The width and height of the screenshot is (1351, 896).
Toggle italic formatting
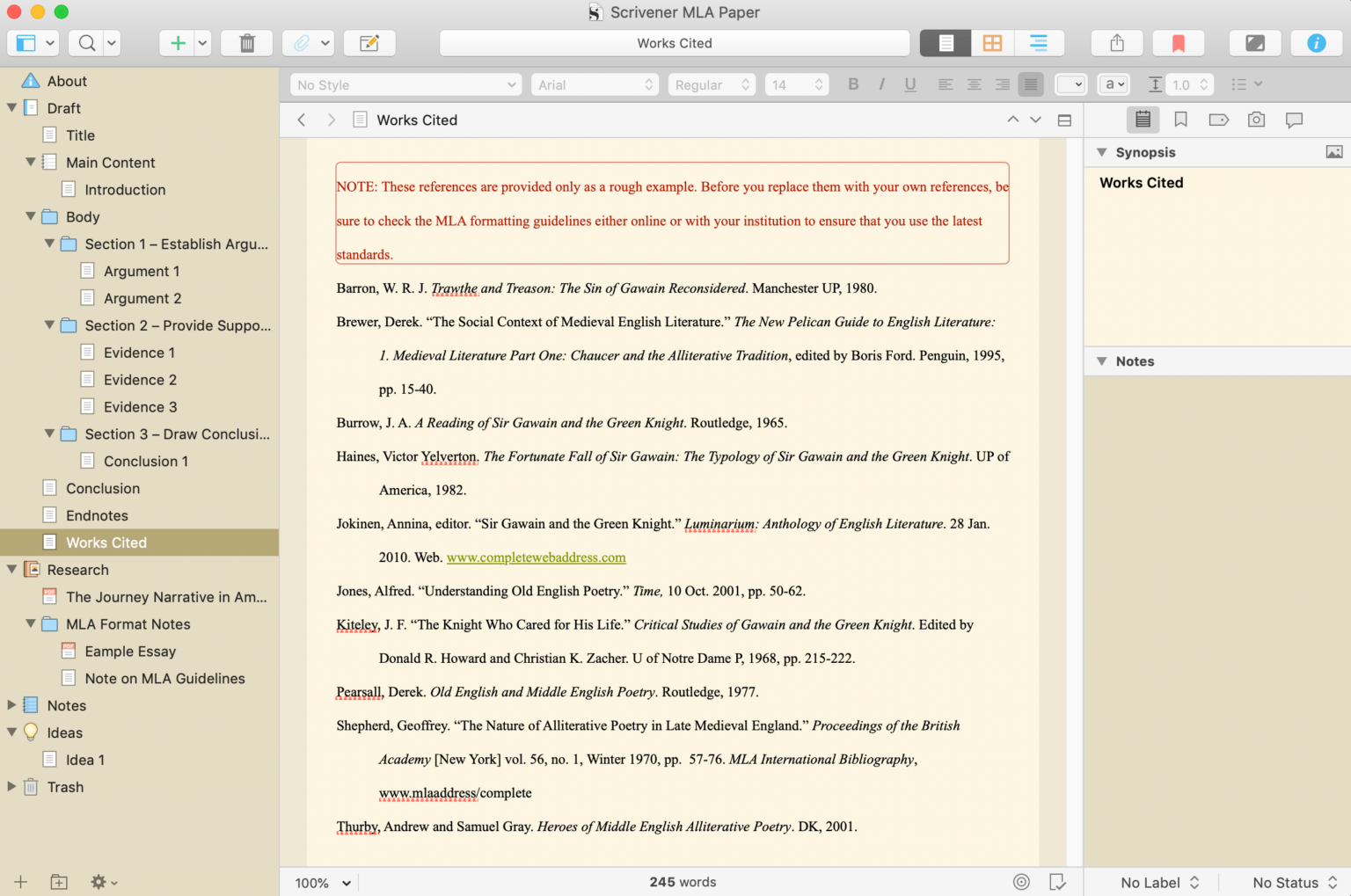click(x=881, y=84)
